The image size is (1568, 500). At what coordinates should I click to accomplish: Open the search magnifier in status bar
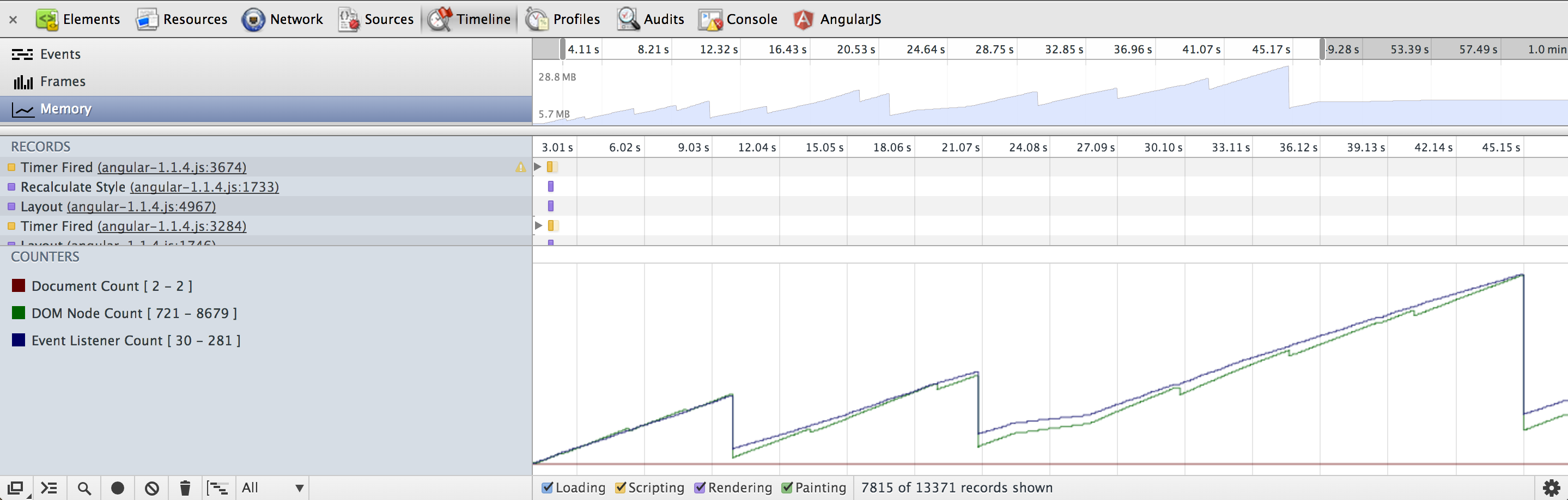coord(84,488)
